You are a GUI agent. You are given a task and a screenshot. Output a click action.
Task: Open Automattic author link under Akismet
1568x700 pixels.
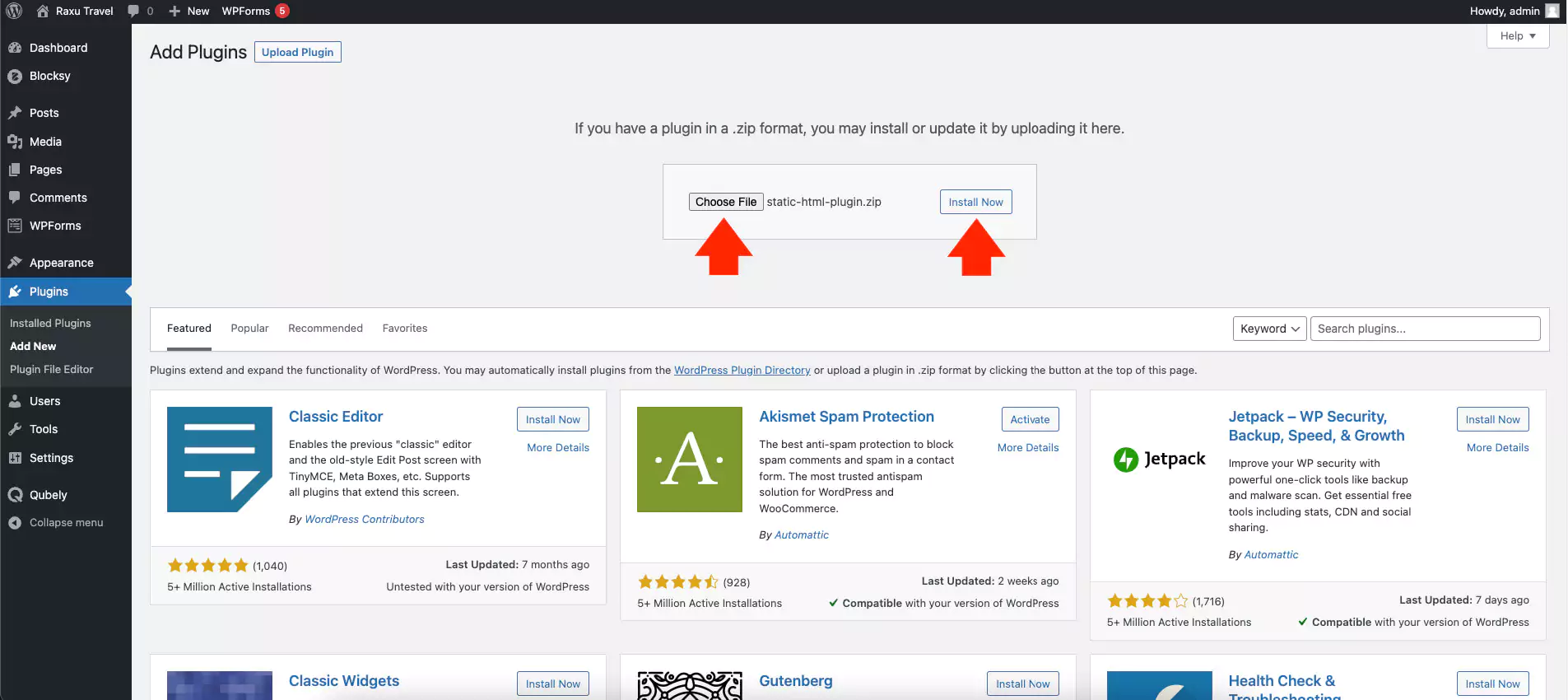coord(802,535)
